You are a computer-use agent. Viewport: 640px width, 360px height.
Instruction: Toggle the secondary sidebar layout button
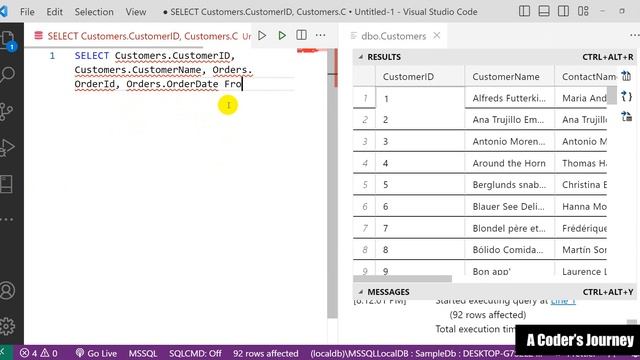(x=563, y=11)
